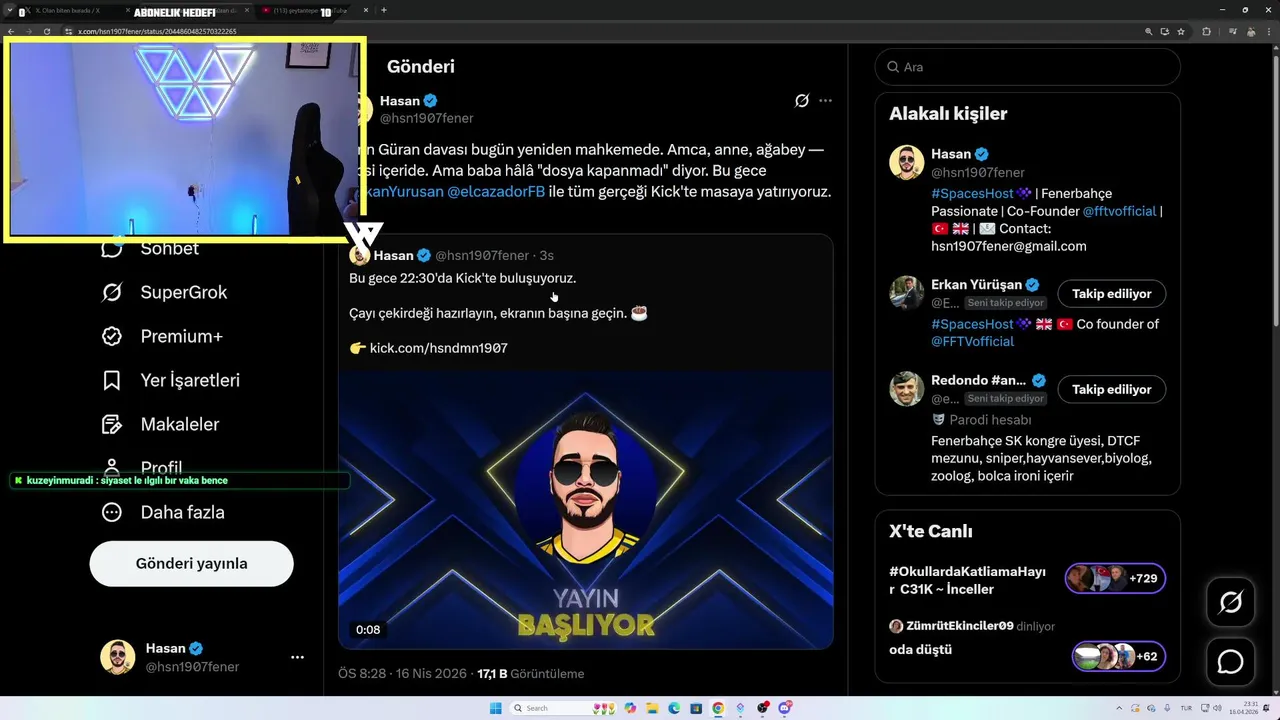
Task: Open the floating Grok button at the bottom right
Action: point(1231,602)
